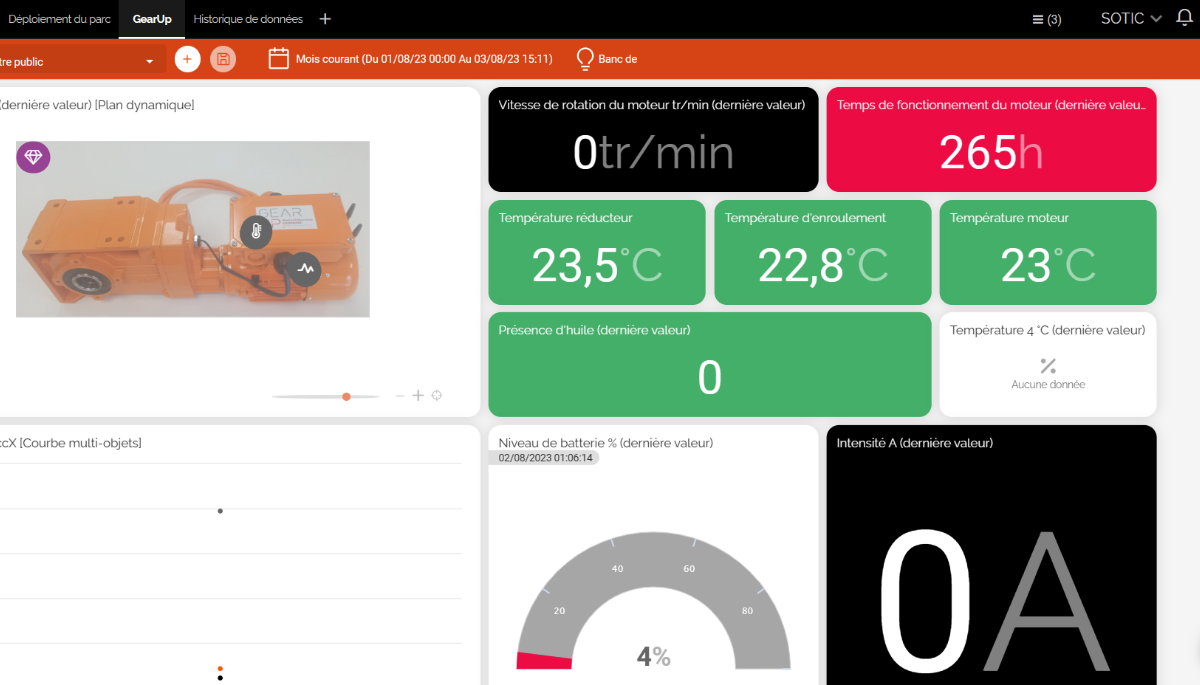Zoom out of the plan with the minus icon
Image resolution: width=1200 pixels, height=685 pixels.
point(400,396)
